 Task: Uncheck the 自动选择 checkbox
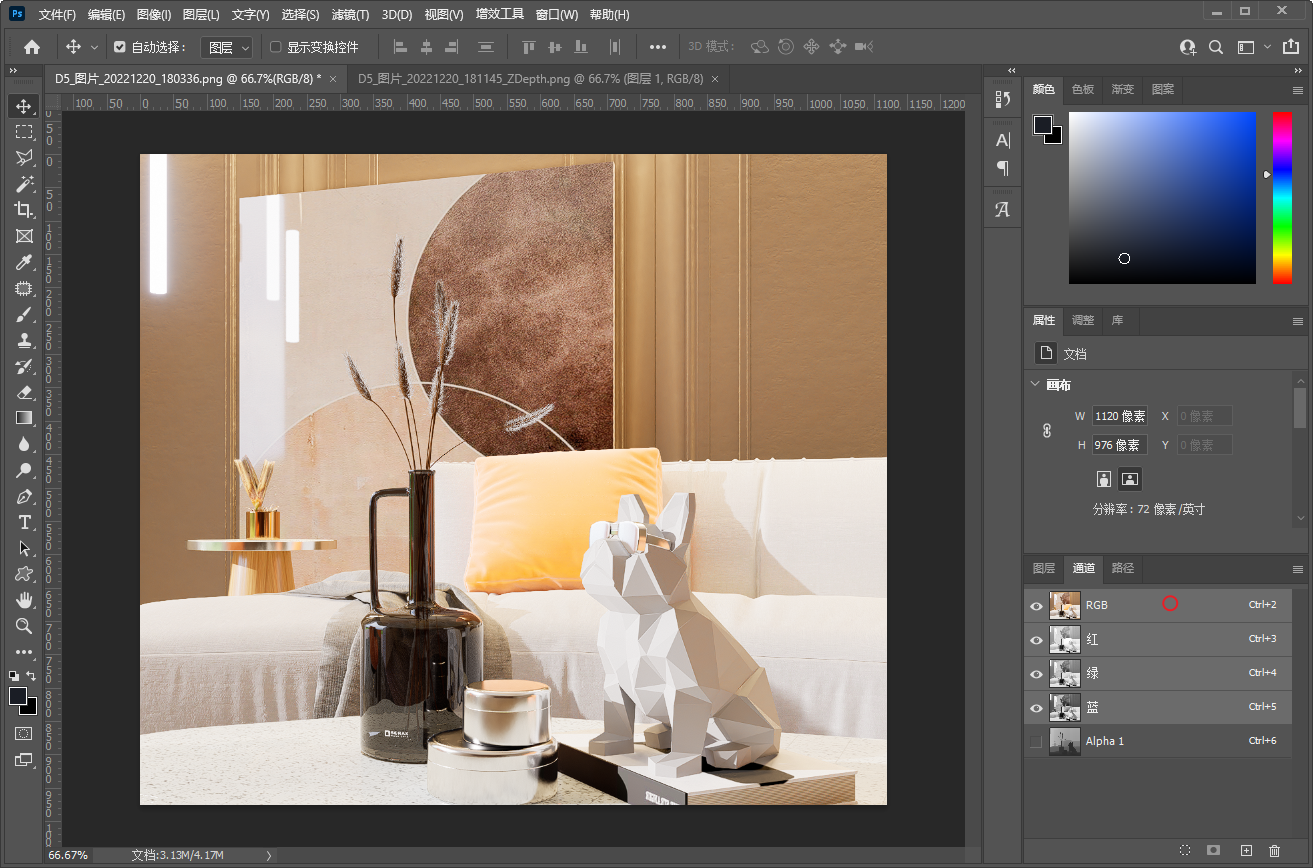point(120,47)
